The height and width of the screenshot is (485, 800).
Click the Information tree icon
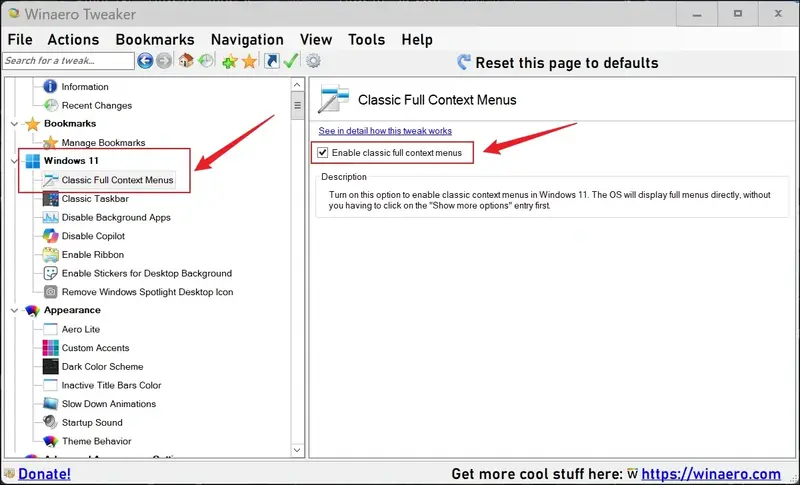coord(50,87)
